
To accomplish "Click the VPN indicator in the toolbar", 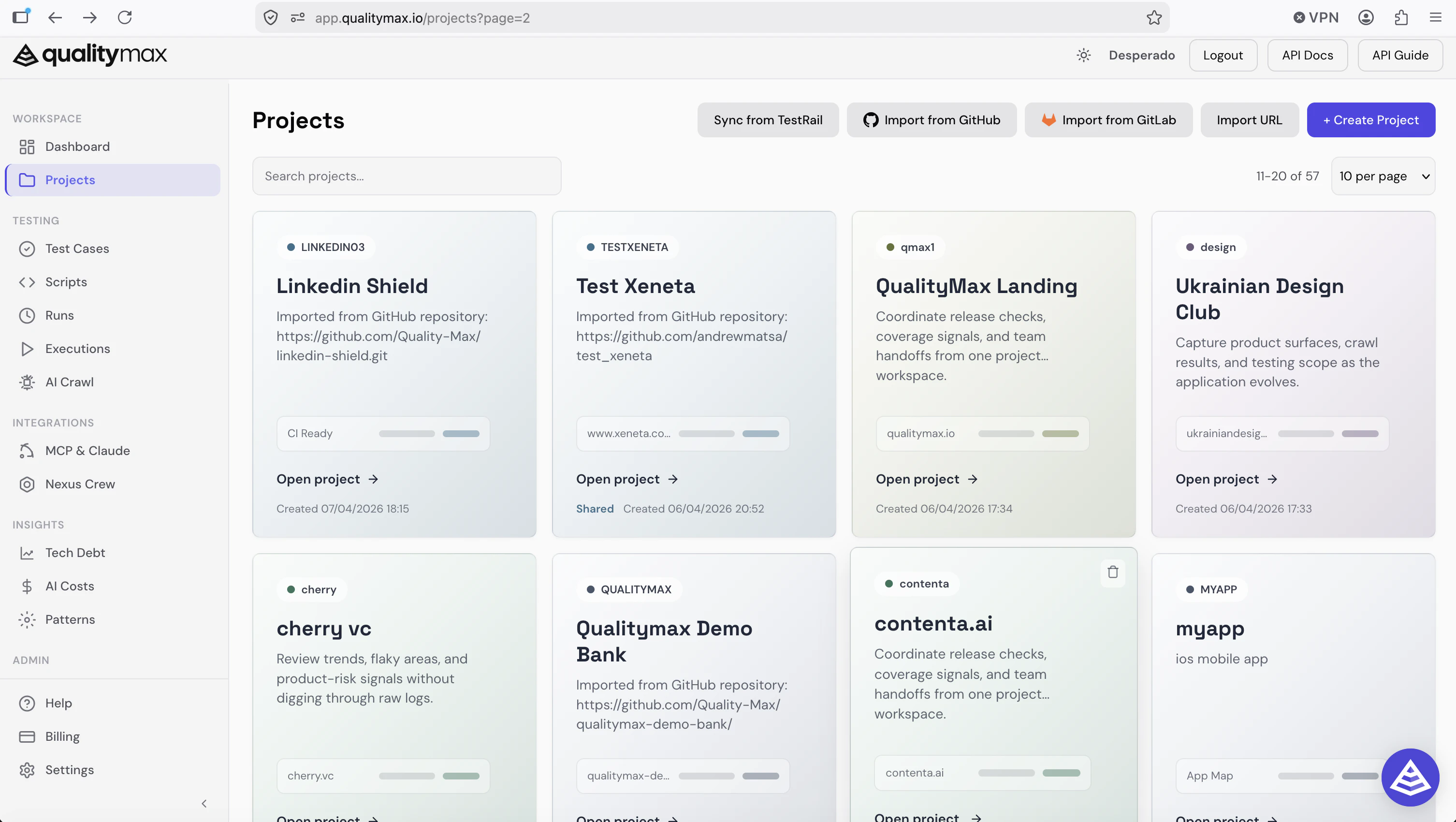I will pos(1316,17).
